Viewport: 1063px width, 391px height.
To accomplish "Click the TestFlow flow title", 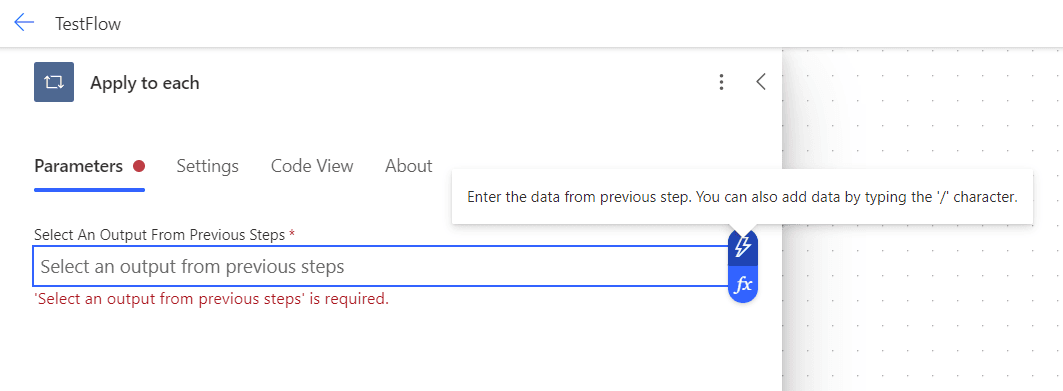I will click(88, 24).
